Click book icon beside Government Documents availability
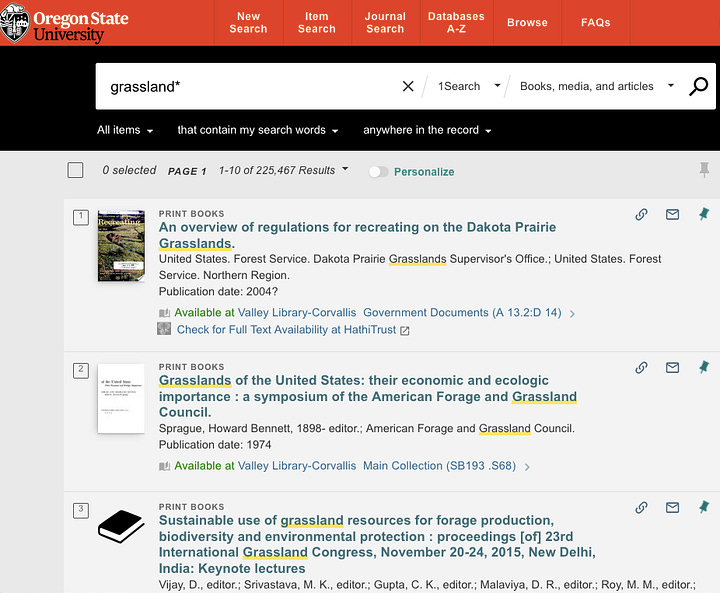Screen dimensions: 720x593 tap(164, 313)
